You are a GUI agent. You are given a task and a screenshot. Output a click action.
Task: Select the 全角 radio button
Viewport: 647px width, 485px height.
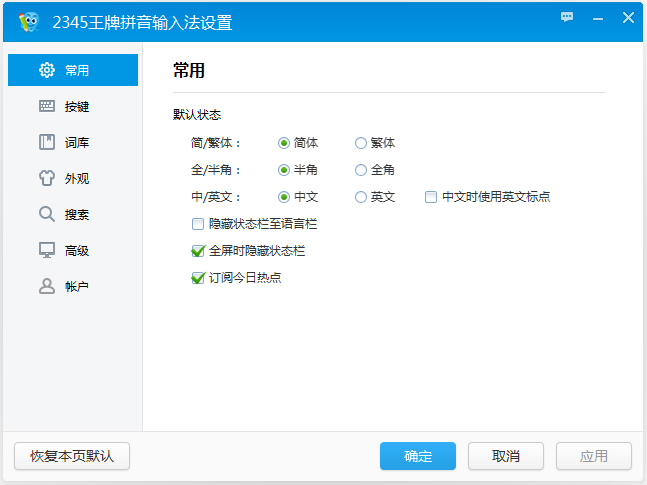tap(361, 170)
